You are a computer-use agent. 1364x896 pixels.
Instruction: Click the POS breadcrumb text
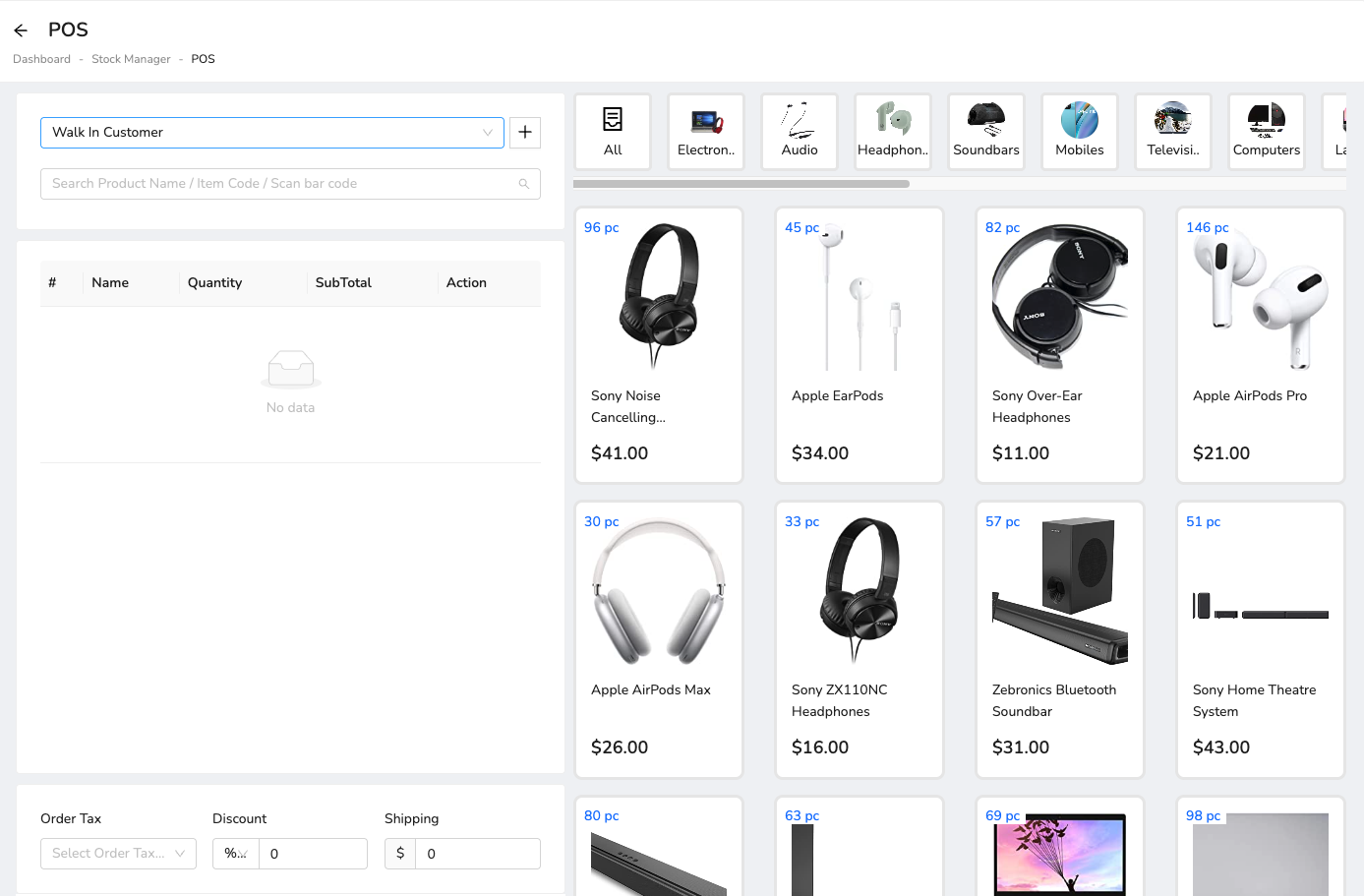click(x=203, y=59)
